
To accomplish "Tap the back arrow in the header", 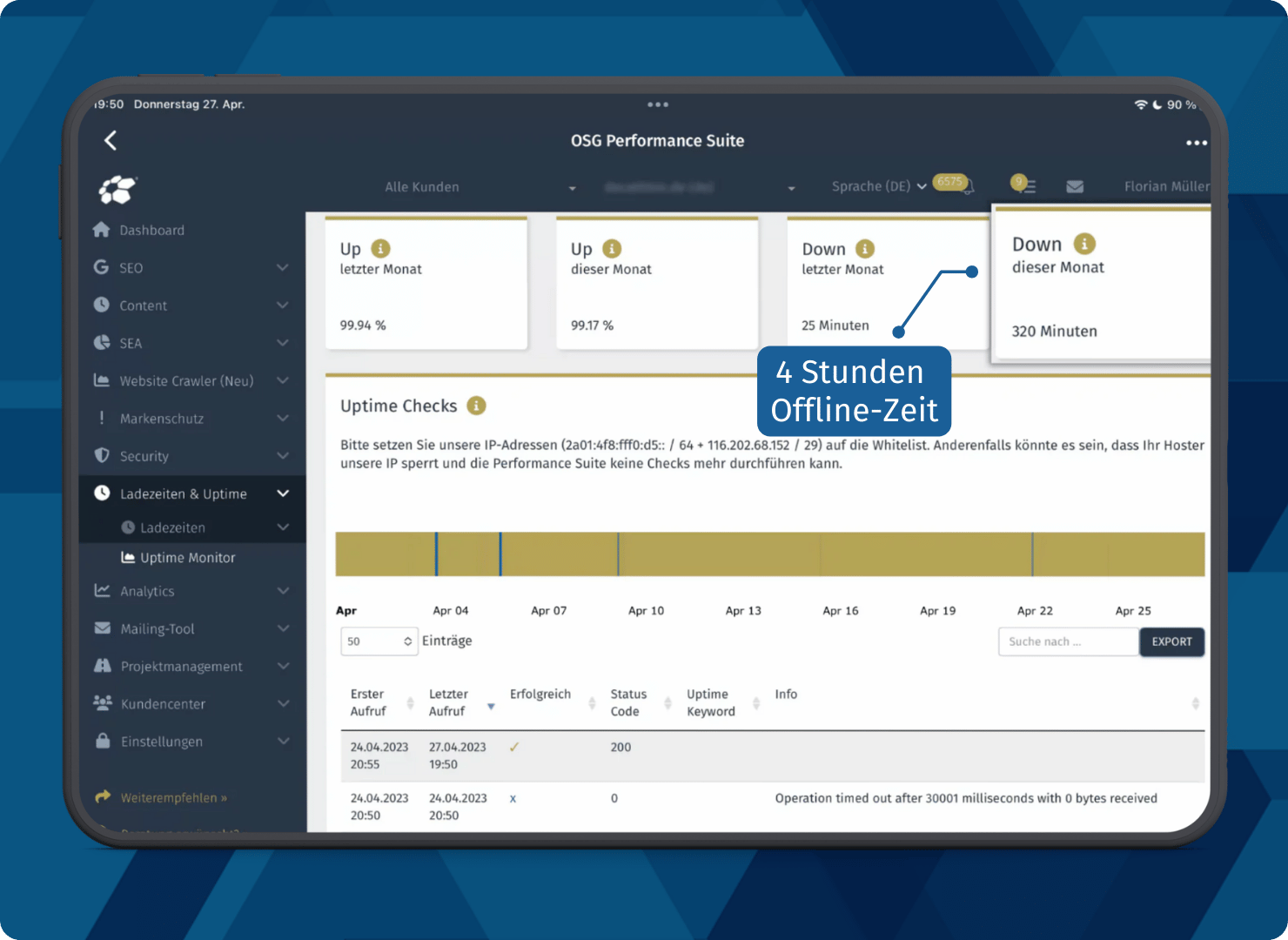I will (x=111, y=141).
